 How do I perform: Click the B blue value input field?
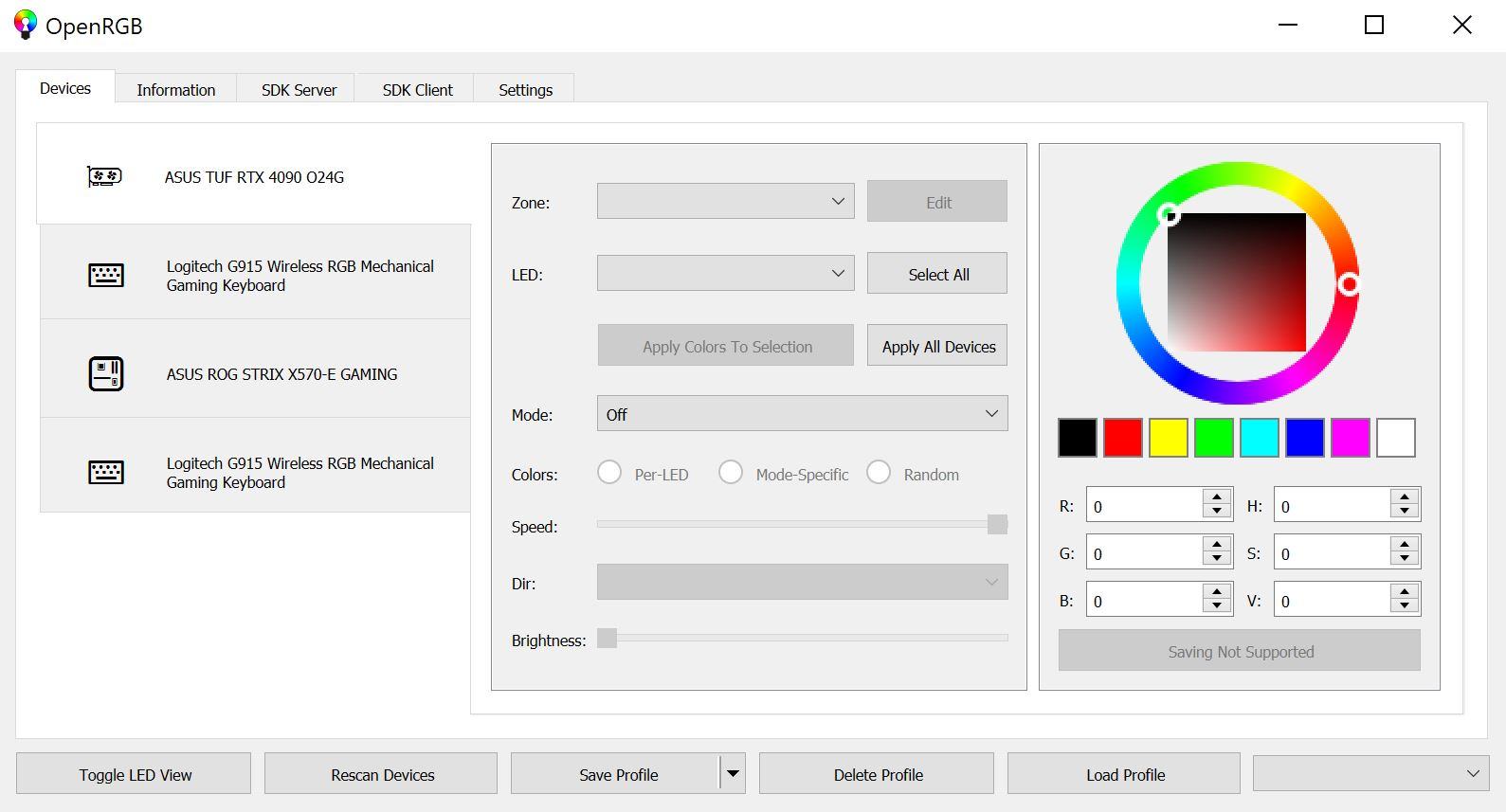click(x=1145, y=599)
